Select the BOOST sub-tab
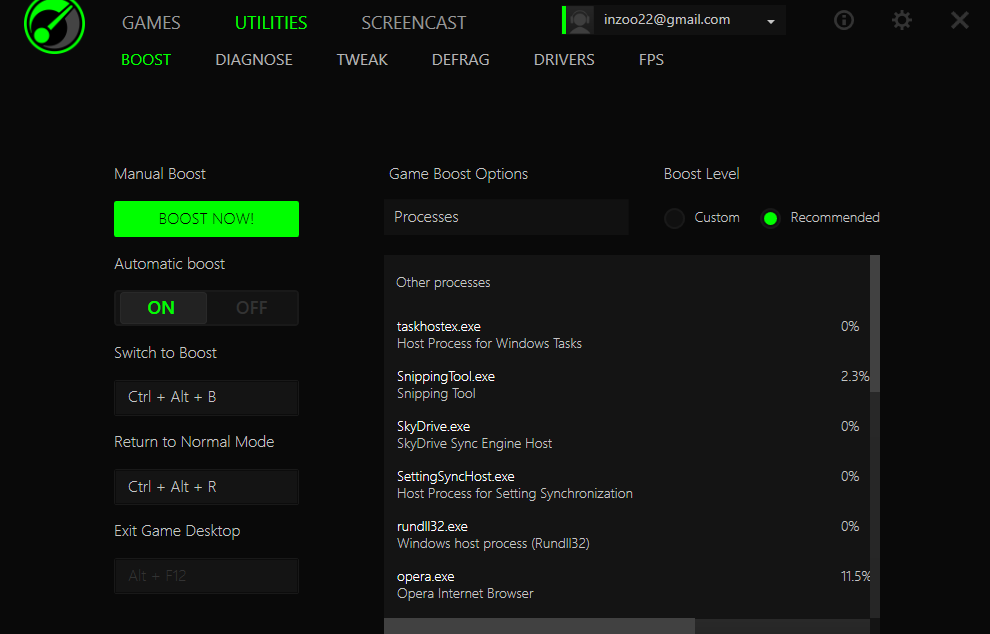This screenshot has width=990, height=634. 146,59
